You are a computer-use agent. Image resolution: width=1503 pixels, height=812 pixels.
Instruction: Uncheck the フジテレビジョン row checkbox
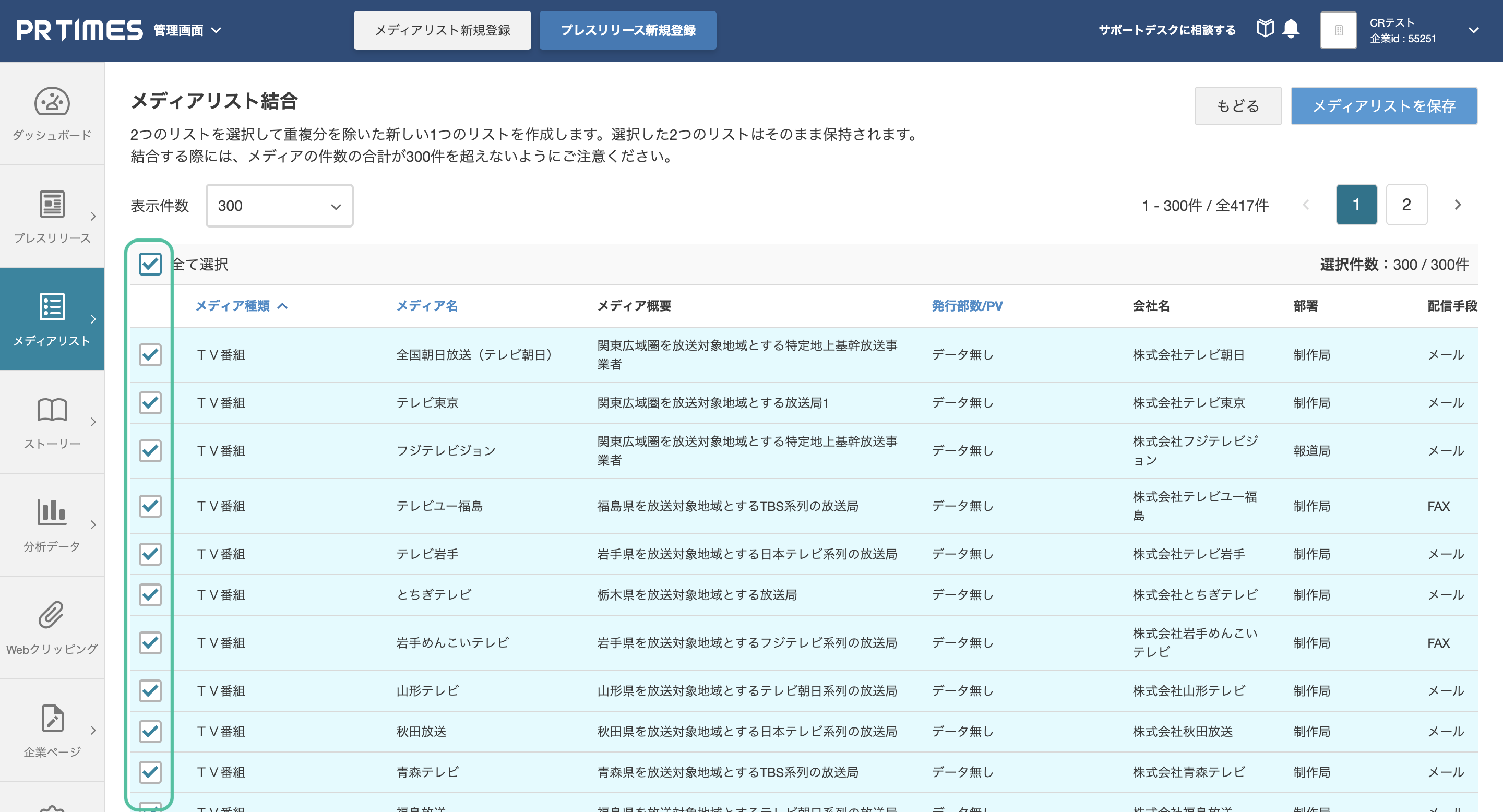(x=150, y=450)
